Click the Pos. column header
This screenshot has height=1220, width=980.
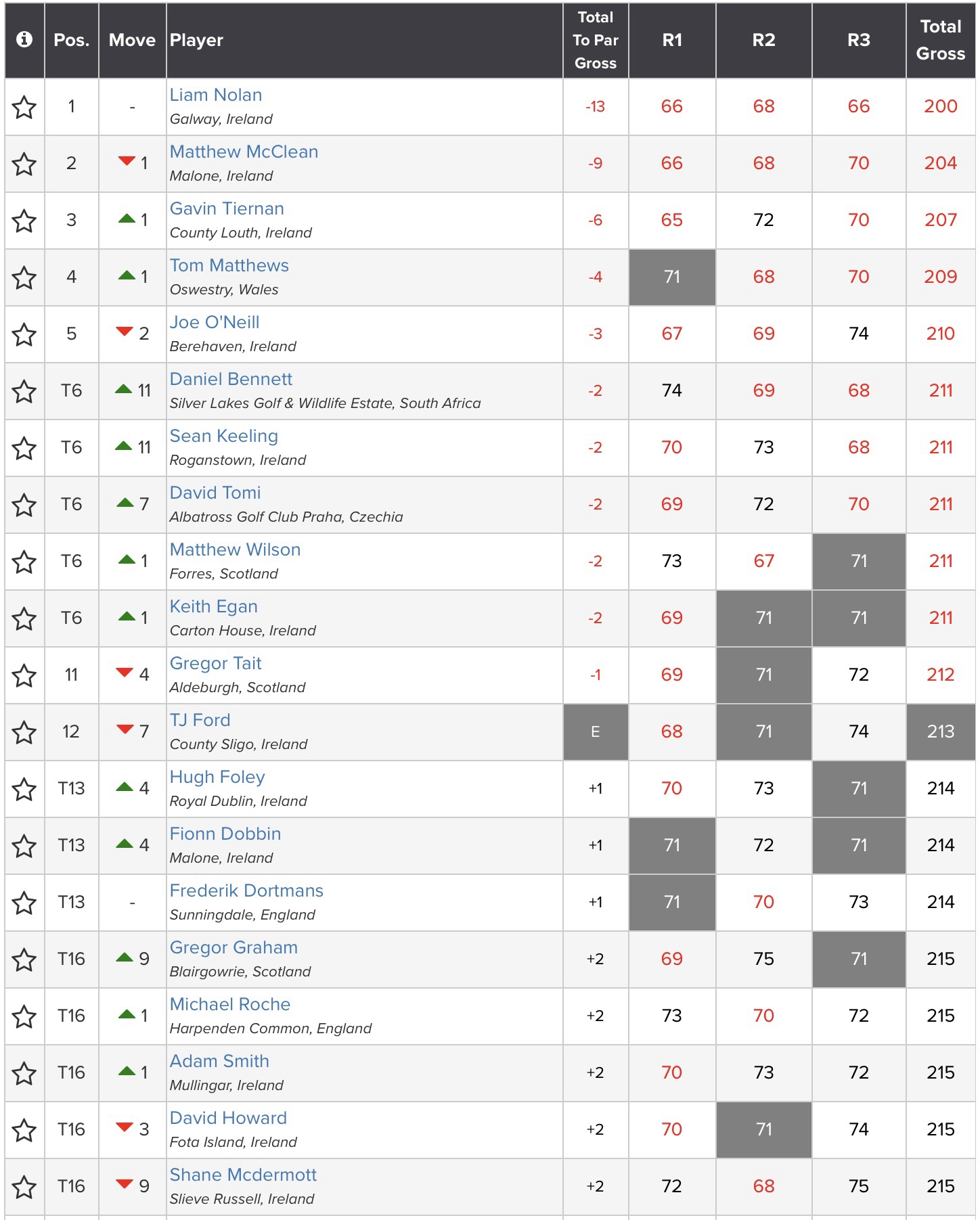point(72,41)
